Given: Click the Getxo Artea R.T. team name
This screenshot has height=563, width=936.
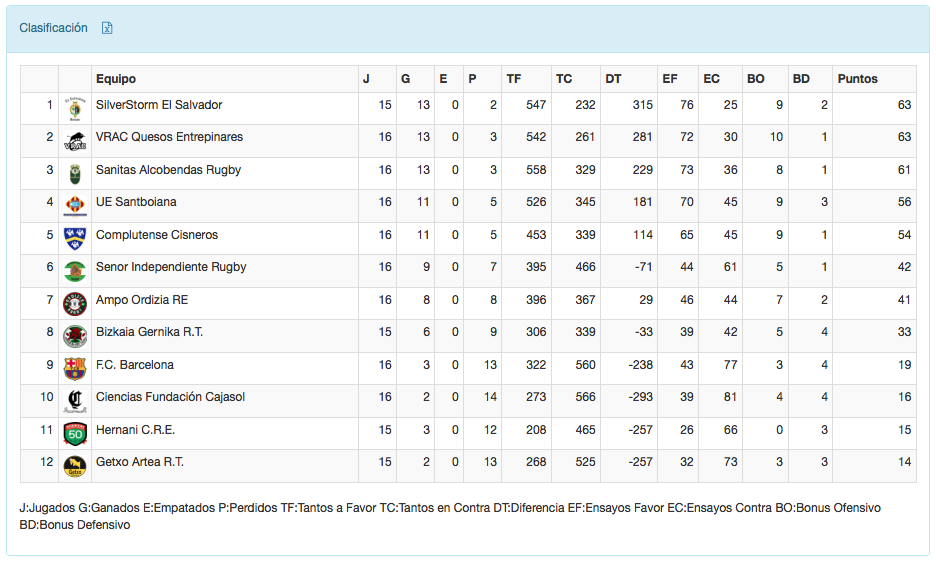Looking at the screenshot, I should pos(139,462).
